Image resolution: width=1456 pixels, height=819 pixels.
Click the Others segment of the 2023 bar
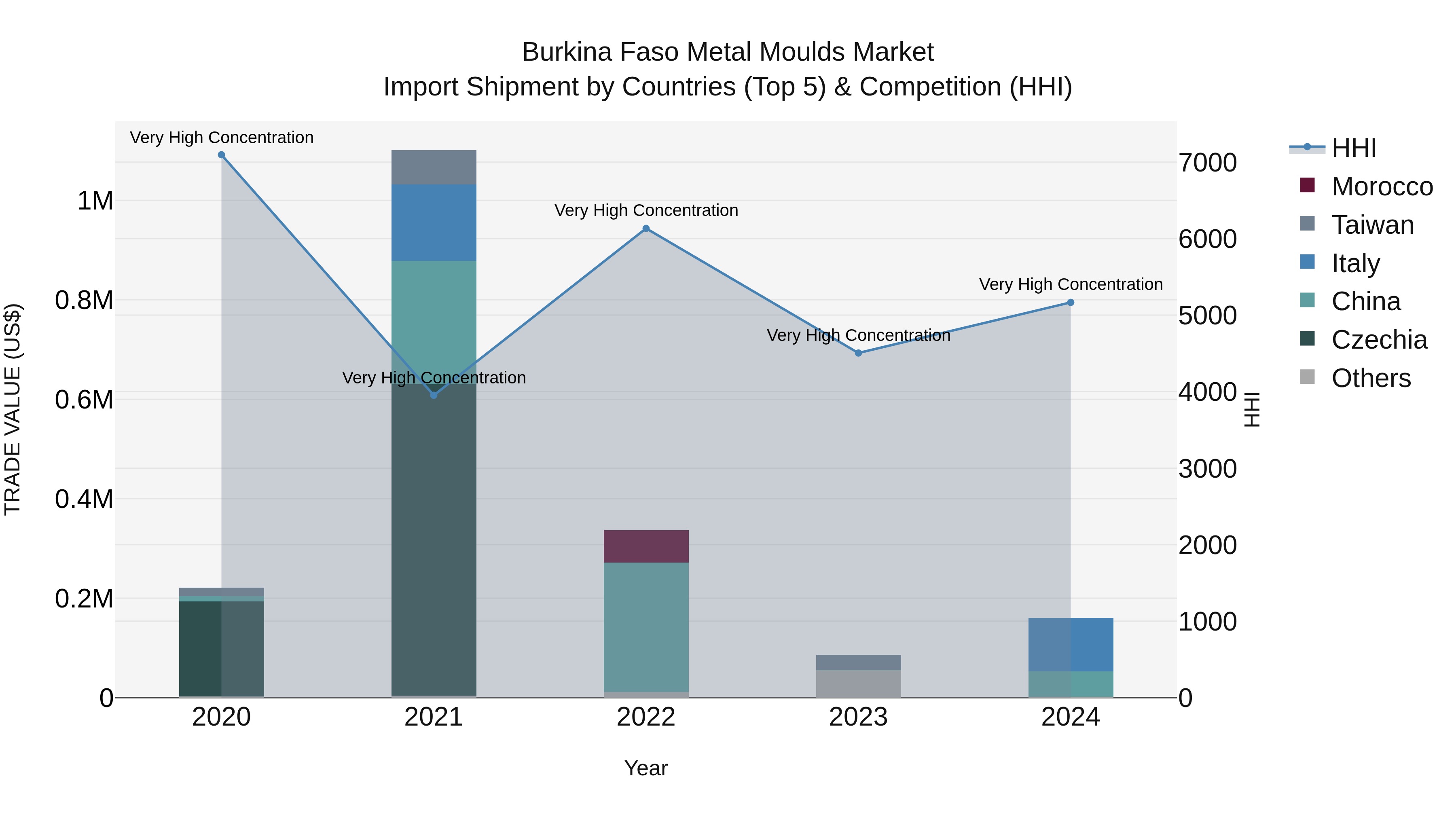click(x=859, y=684)
